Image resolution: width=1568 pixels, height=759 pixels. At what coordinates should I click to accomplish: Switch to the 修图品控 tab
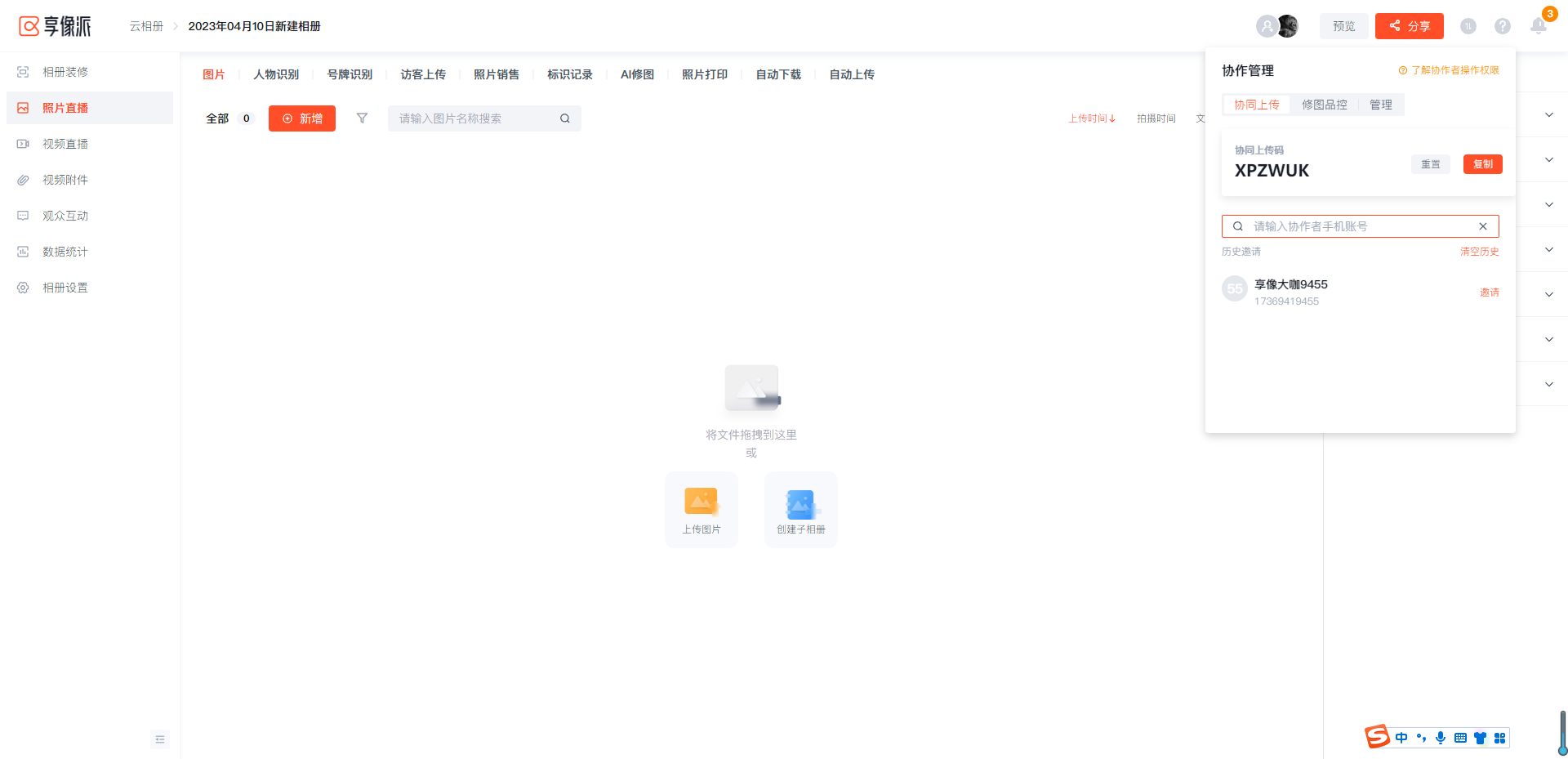coord(1325,104)
